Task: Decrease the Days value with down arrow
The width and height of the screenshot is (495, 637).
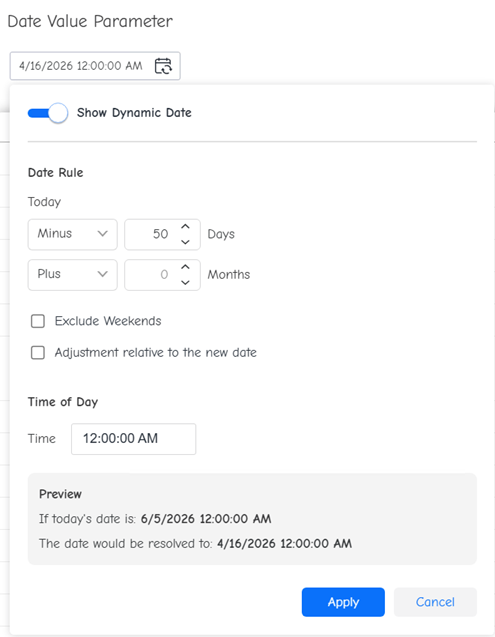Action: 185,242
